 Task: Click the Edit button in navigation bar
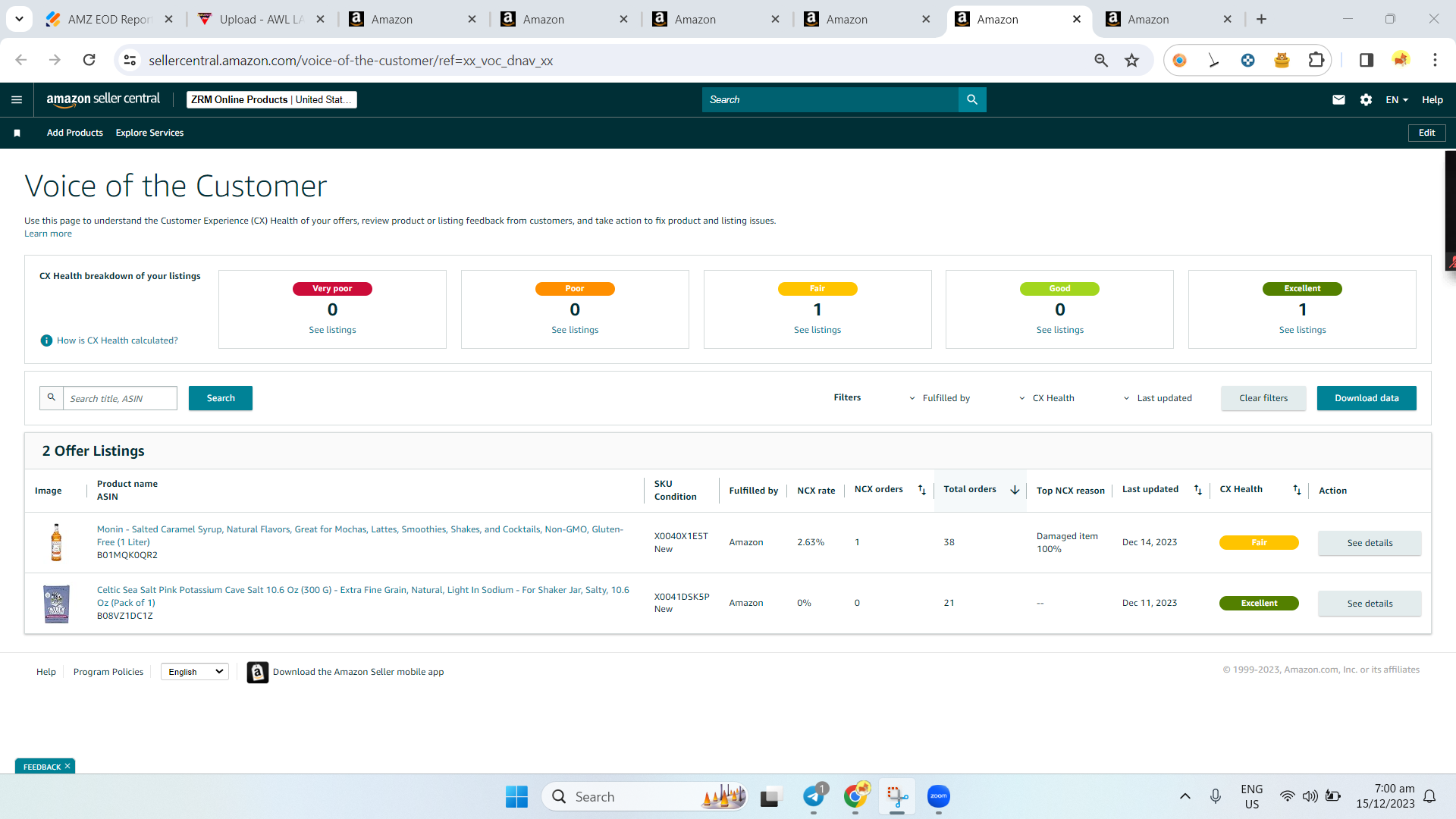click(1427, 133)
